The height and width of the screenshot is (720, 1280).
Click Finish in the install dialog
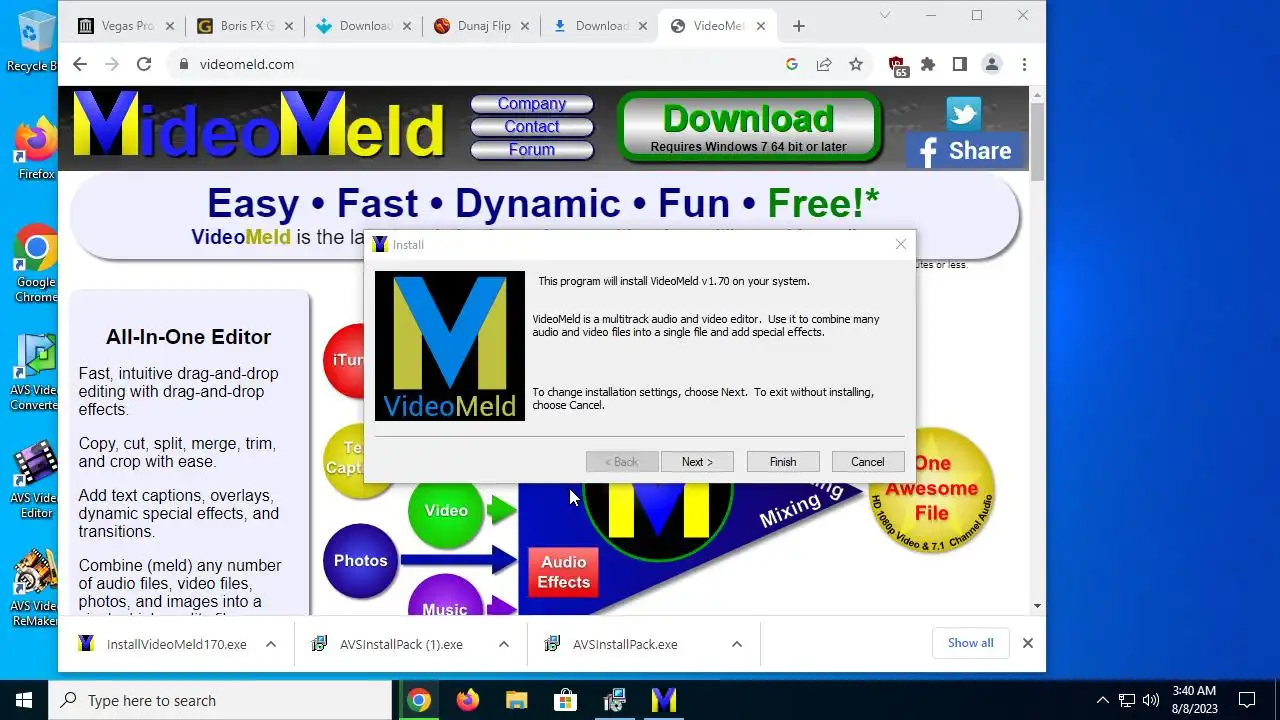click(783, 462)
